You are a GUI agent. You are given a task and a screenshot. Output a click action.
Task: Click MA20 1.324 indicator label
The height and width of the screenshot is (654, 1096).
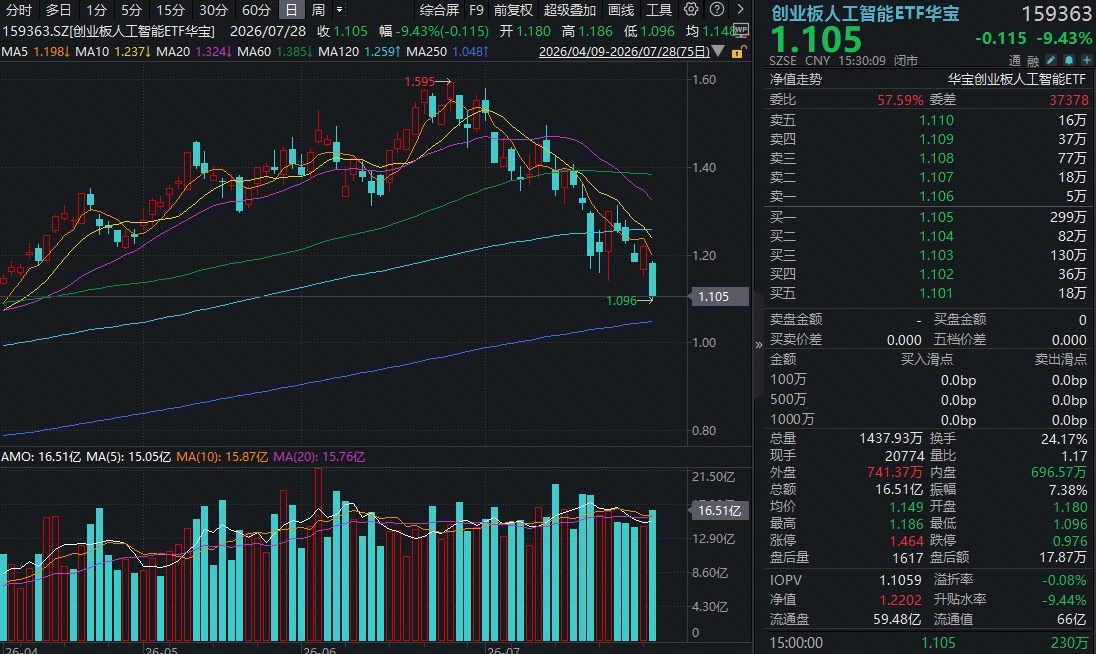click(194, 51)
